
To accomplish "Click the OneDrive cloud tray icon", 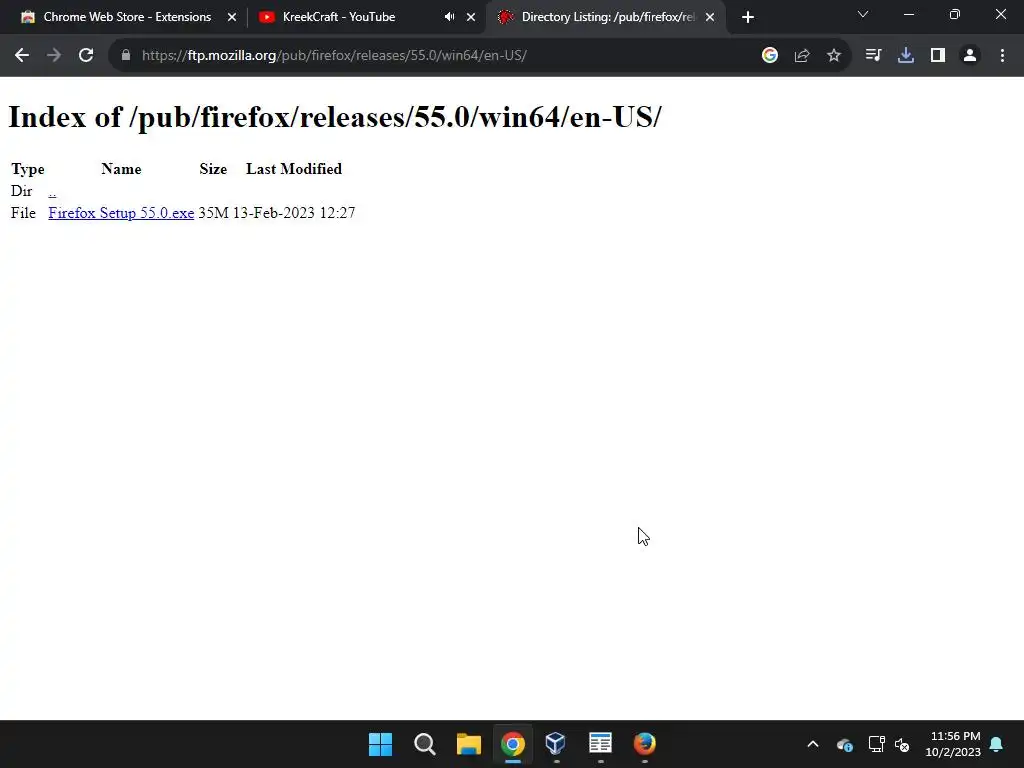I will (844, 744).
